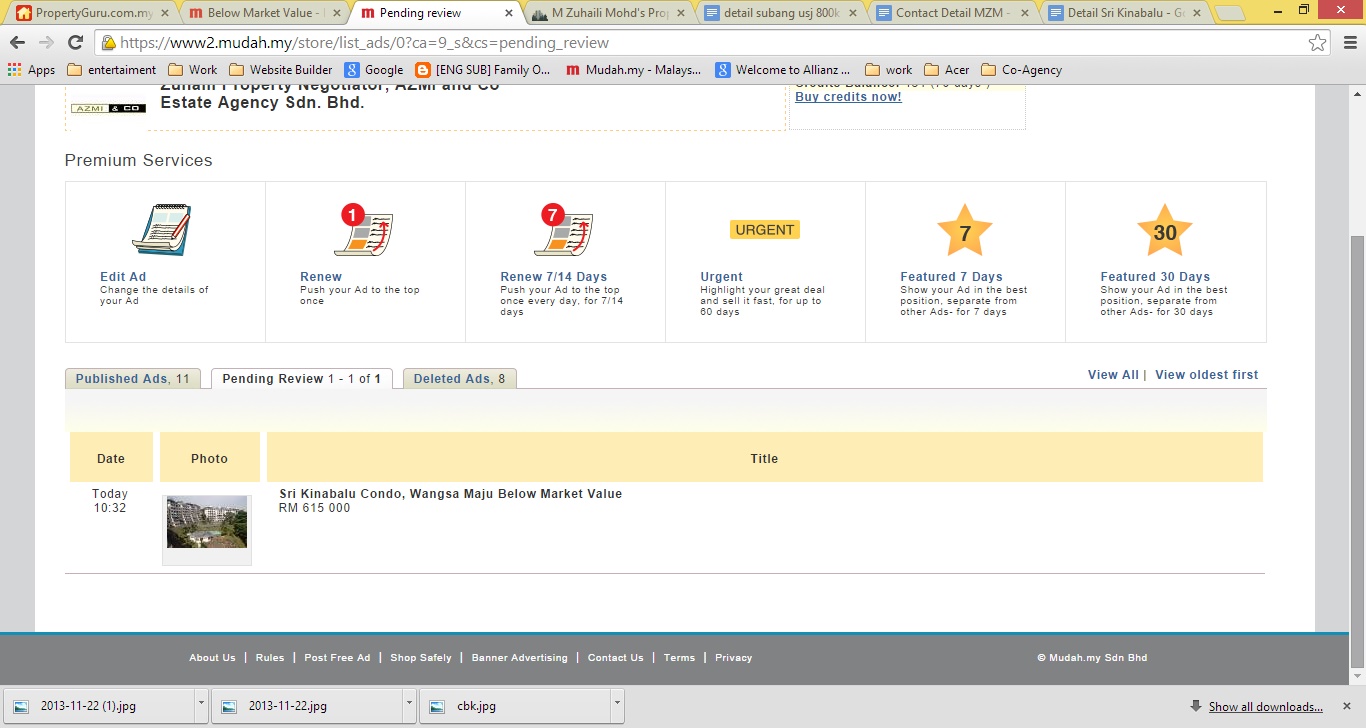Viewport: 1366px width, 728px height.
Task: Open the Privacy footer link
Action: (x=734, y=658)
